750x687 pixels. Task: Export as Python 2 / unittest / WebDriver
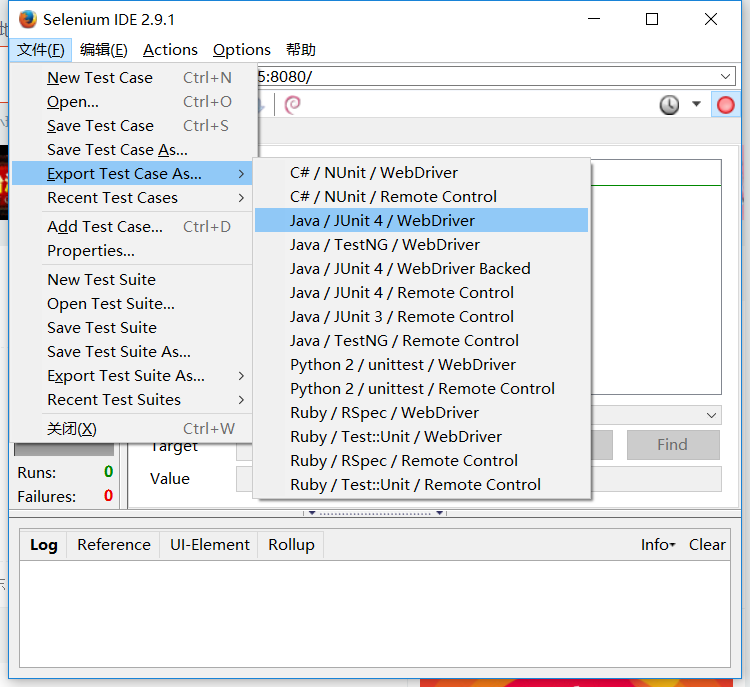[x=421, y=365]
